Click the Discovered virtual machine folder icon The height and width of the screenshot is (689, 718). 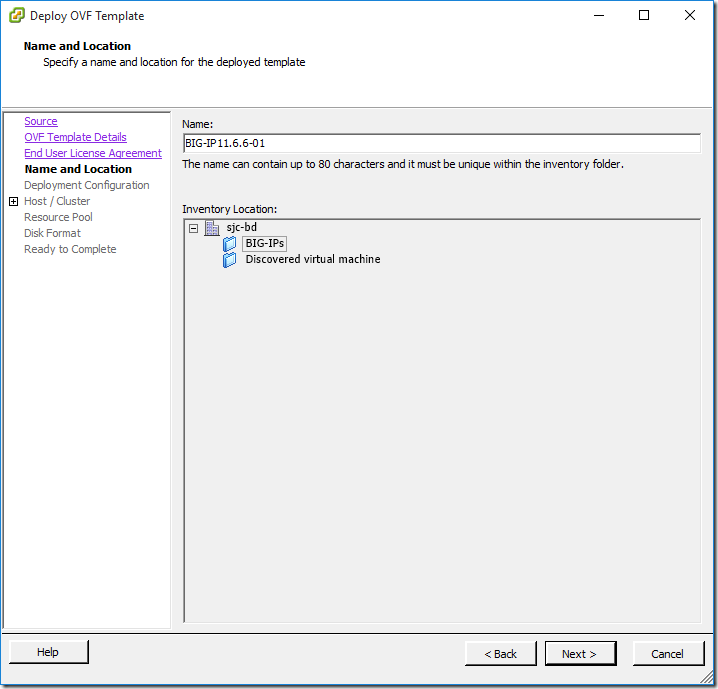(x=229, y=260)
